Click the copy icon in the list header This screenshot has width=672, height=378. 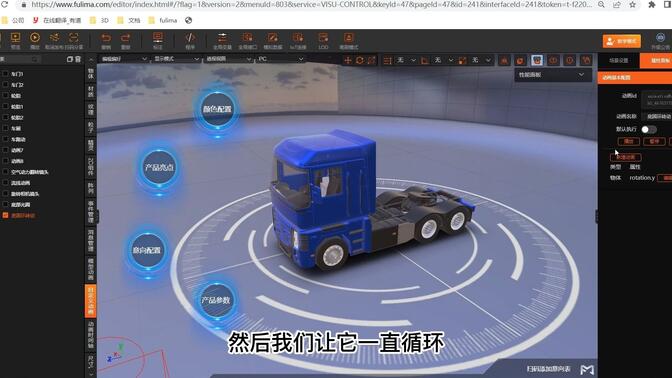[x=70, y=59]
